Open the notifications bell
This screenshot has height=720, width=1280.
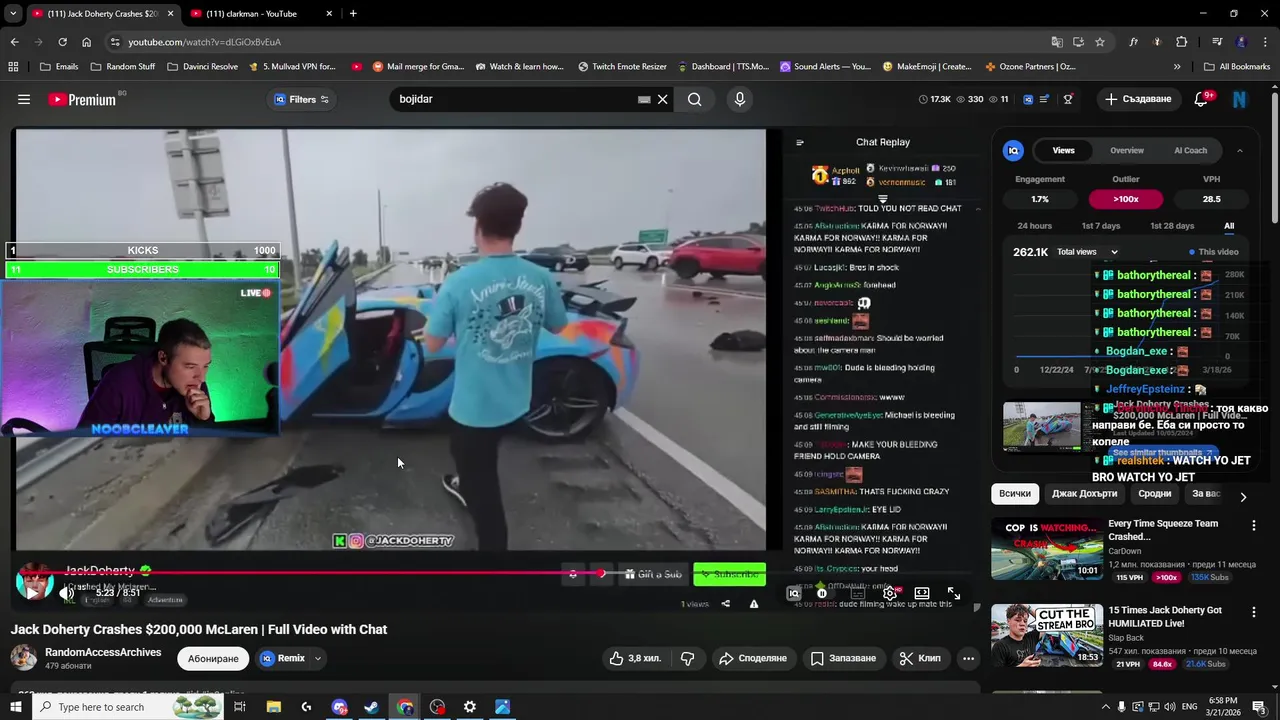click(x=1202, y=99)
